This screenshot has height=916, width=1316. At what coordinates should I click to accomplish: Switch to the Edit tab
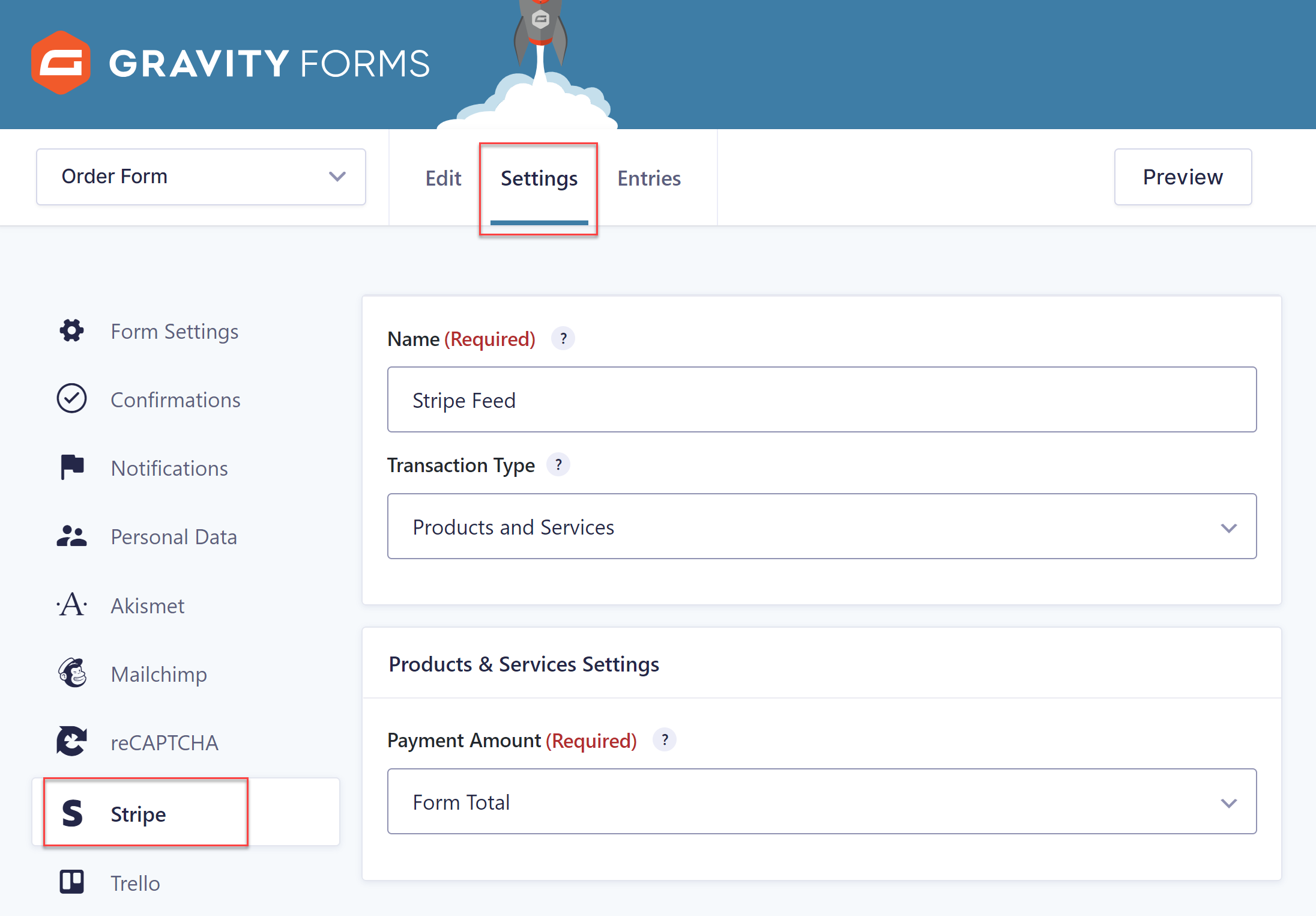coord(443,178)
